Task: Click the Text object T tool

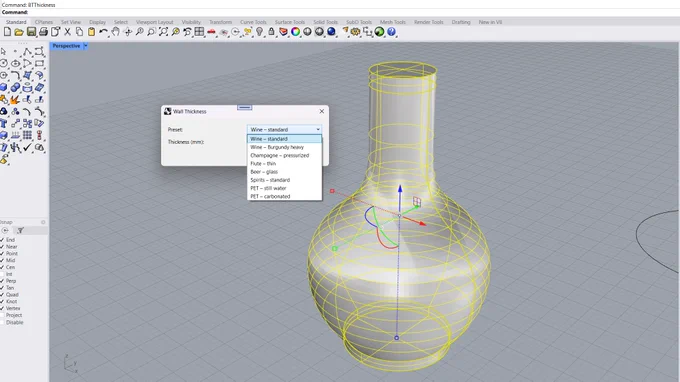Action: [x=3, y=124]
